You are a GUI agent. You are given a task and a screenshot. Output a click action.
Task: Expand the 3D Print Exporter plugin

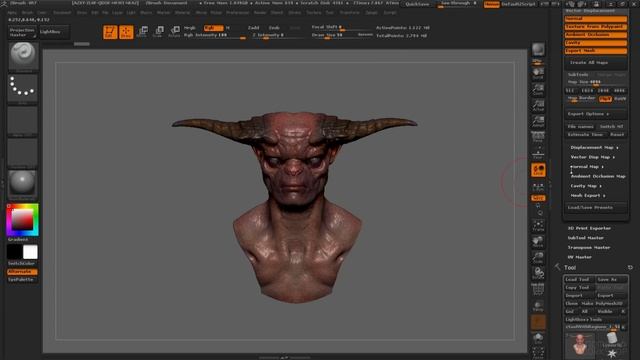coord(589,228)
